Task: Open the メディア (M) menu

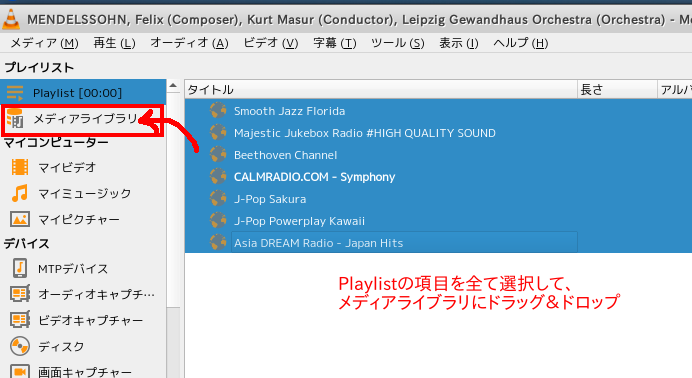Action: point(44,43)
